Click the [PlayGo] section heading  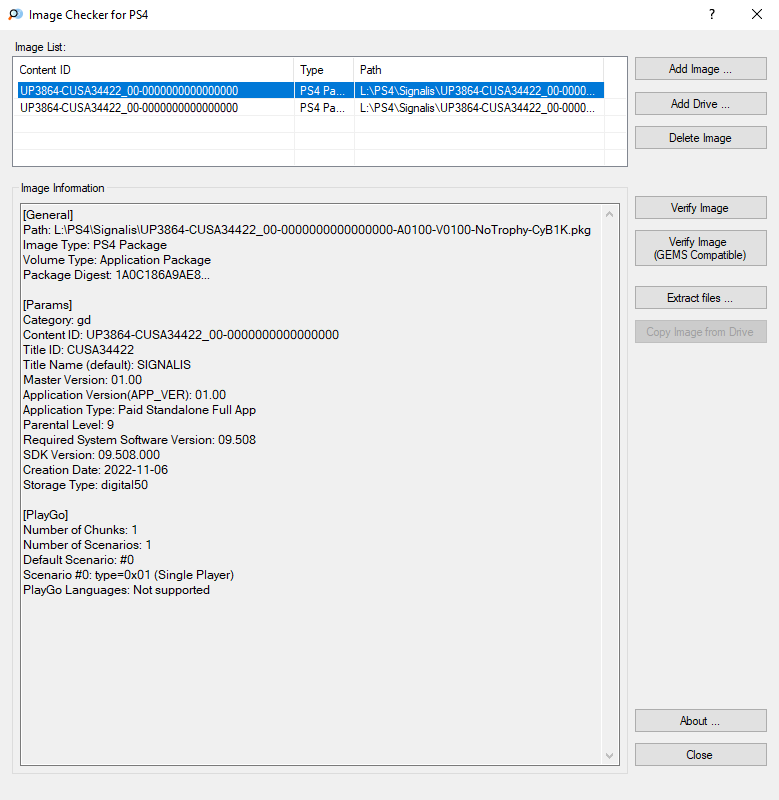(45, 515)
